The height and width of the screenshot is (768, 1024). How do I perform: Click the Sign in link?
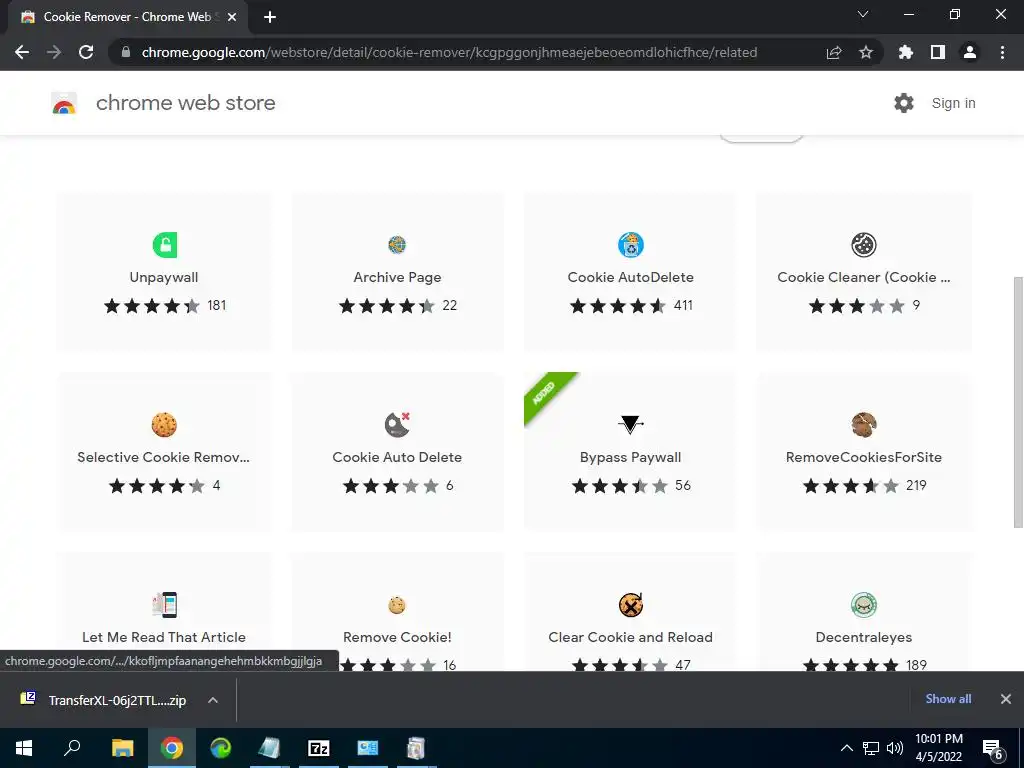(x=953, y=103)
